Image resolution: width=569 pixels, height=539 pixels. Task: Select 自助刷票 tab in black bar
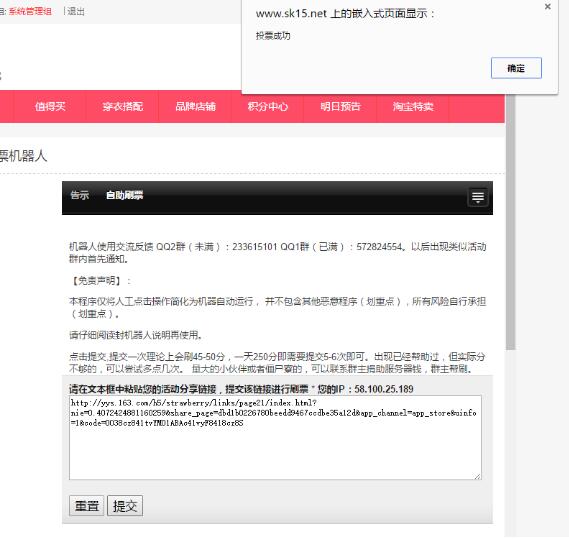coord(124,195)
